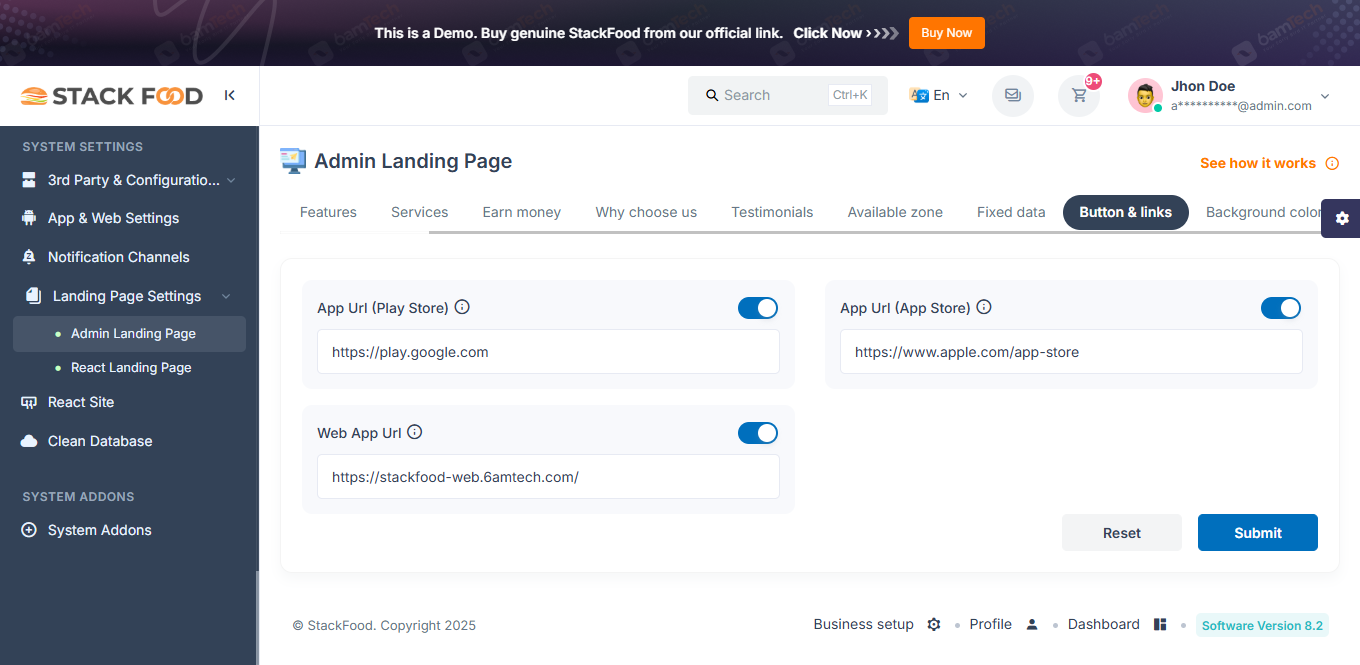
Task: Open the Jhon Doe account dropdown arrow
Action: tap(1325, 96)
